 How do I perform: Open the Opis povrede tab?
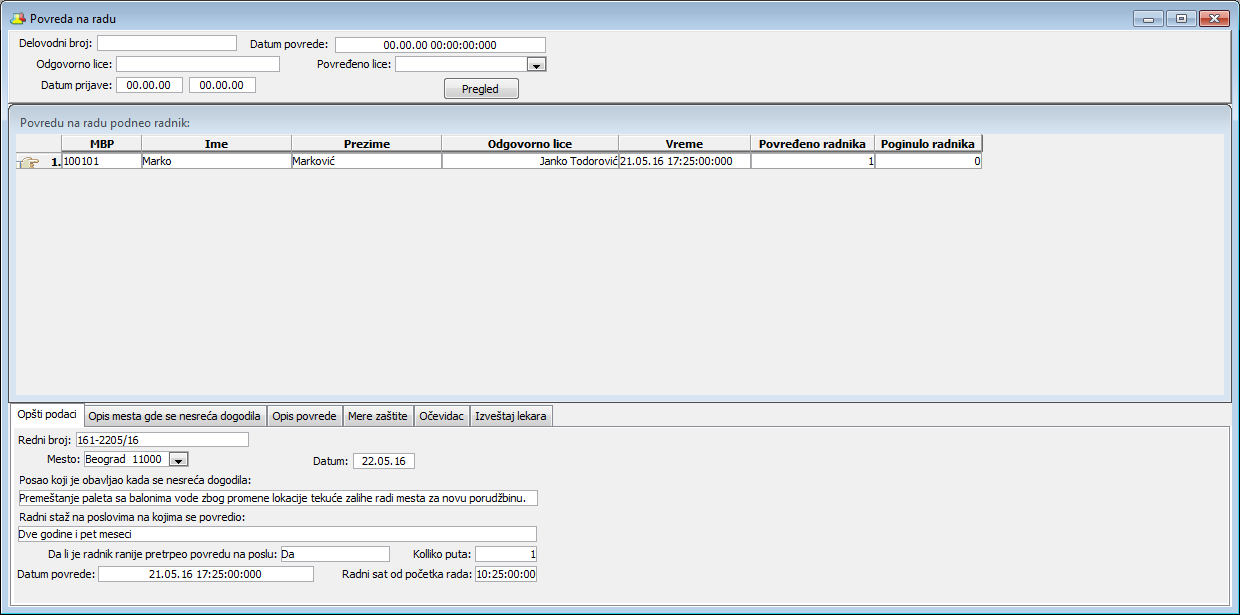click(x=304, y=416)
